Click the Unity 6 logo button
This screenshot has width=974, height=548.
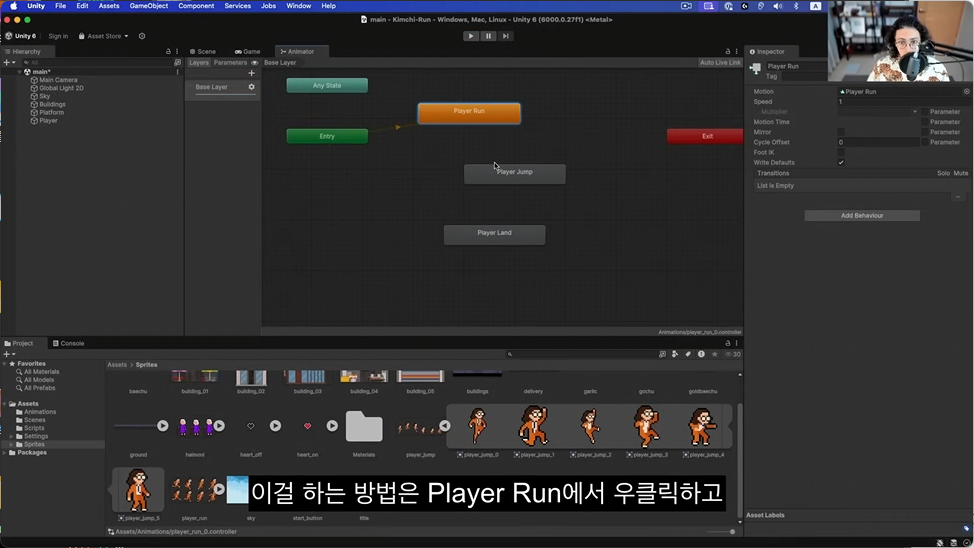pyautogui.click(x=20, y=36)
